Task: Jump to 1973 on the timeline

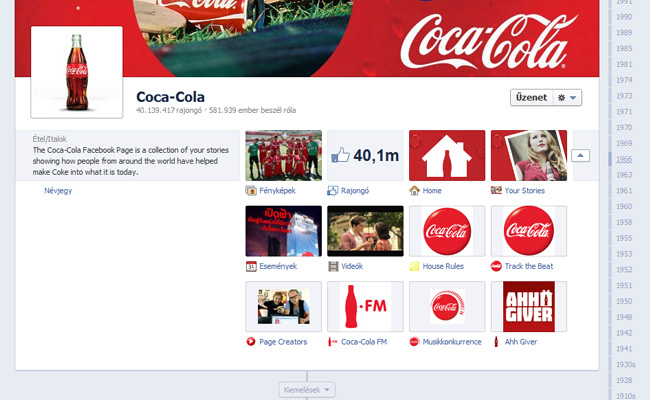Action: (624, 96)
